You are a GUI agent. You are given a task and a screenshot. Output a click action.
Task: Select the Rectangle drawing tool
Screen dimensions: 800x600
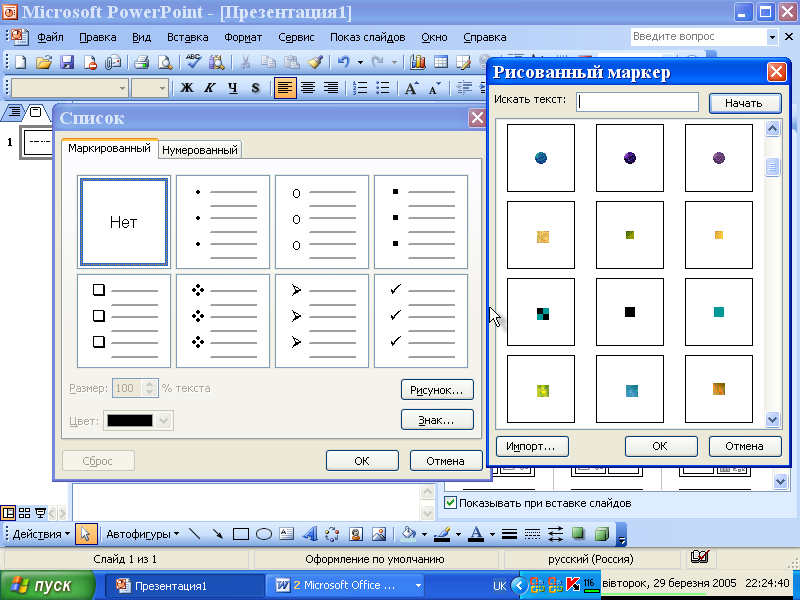click(240, 534)
